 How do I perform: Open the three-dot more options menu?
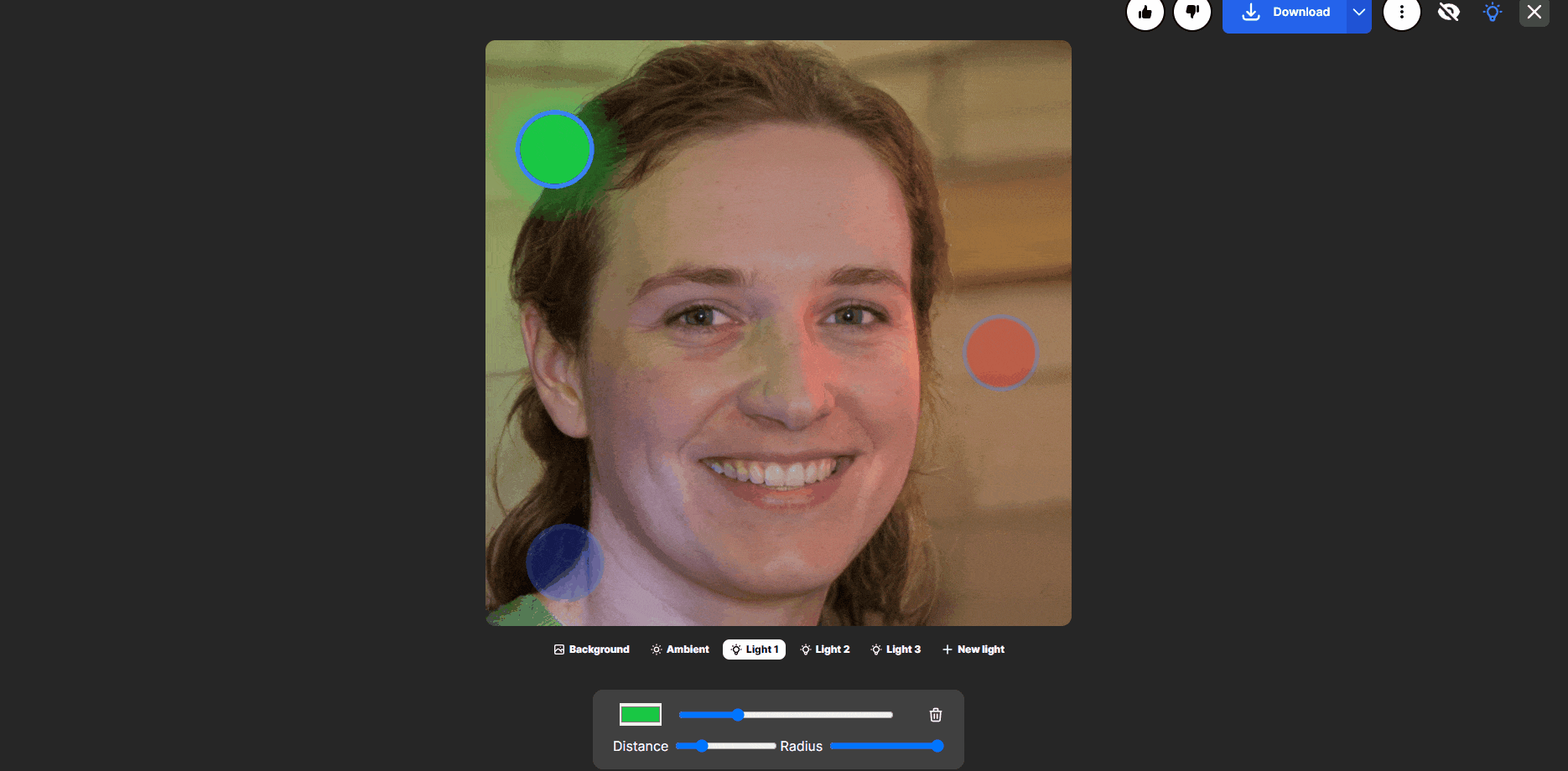tap(1402, 12)
